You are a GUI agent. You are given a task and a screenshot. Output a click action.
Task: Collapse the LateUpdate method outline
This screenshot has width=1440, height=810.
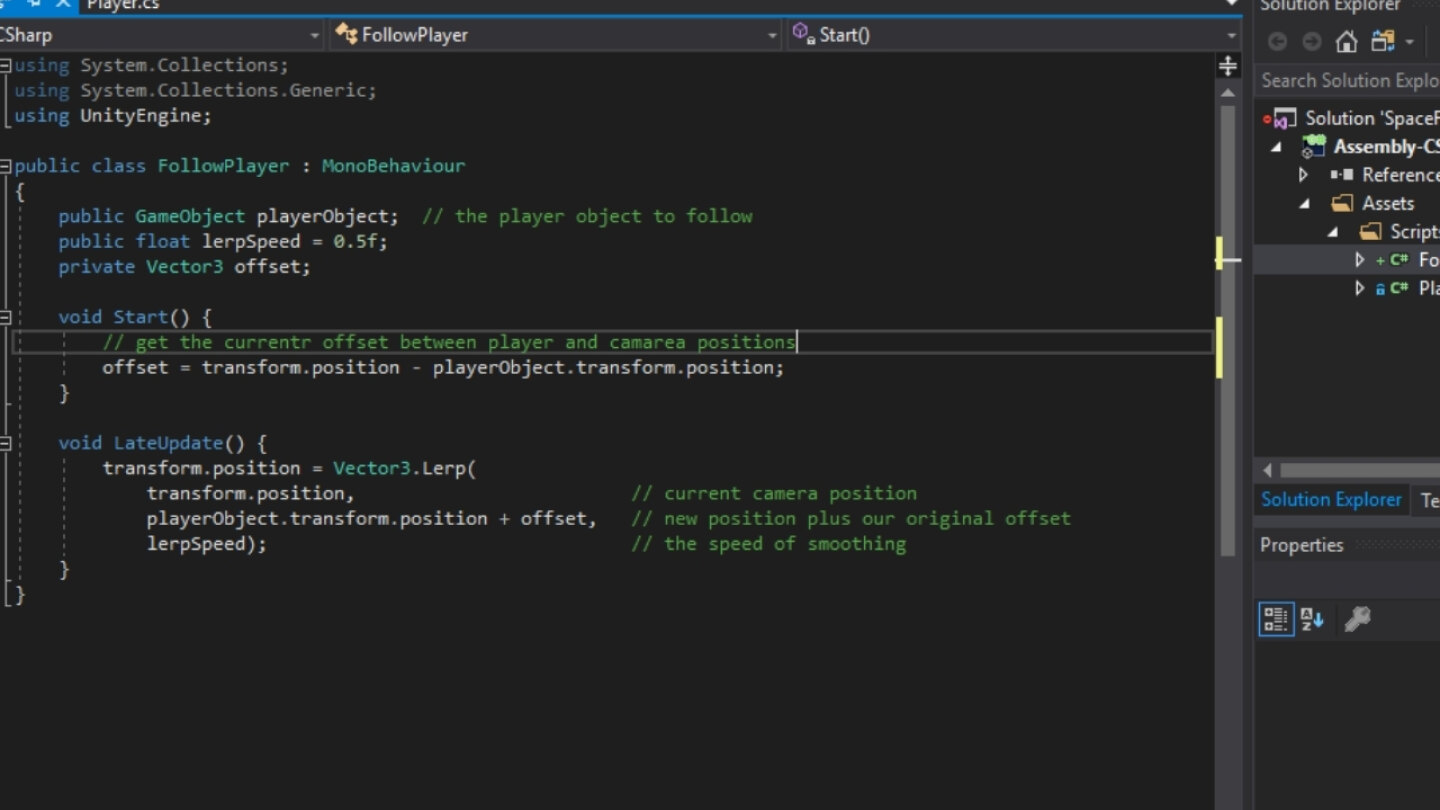5,443
